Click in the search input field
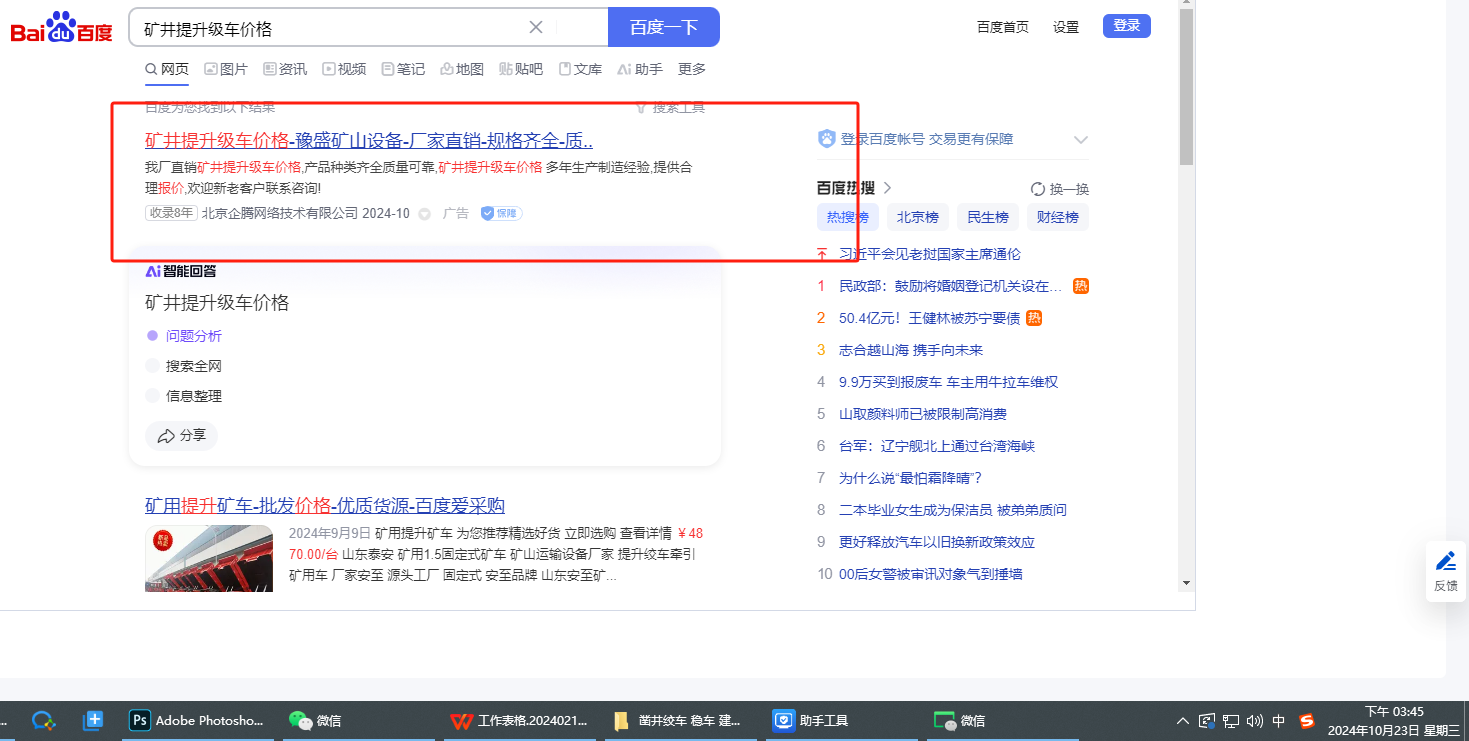Viewport: 1469px width, 741px height. pos(330,28)
